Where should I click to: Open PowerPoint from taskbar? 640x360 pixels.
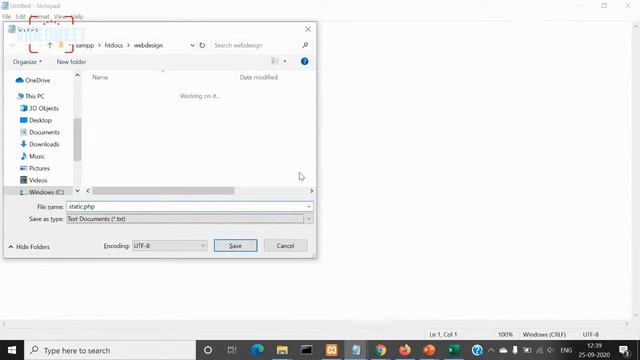429,350
